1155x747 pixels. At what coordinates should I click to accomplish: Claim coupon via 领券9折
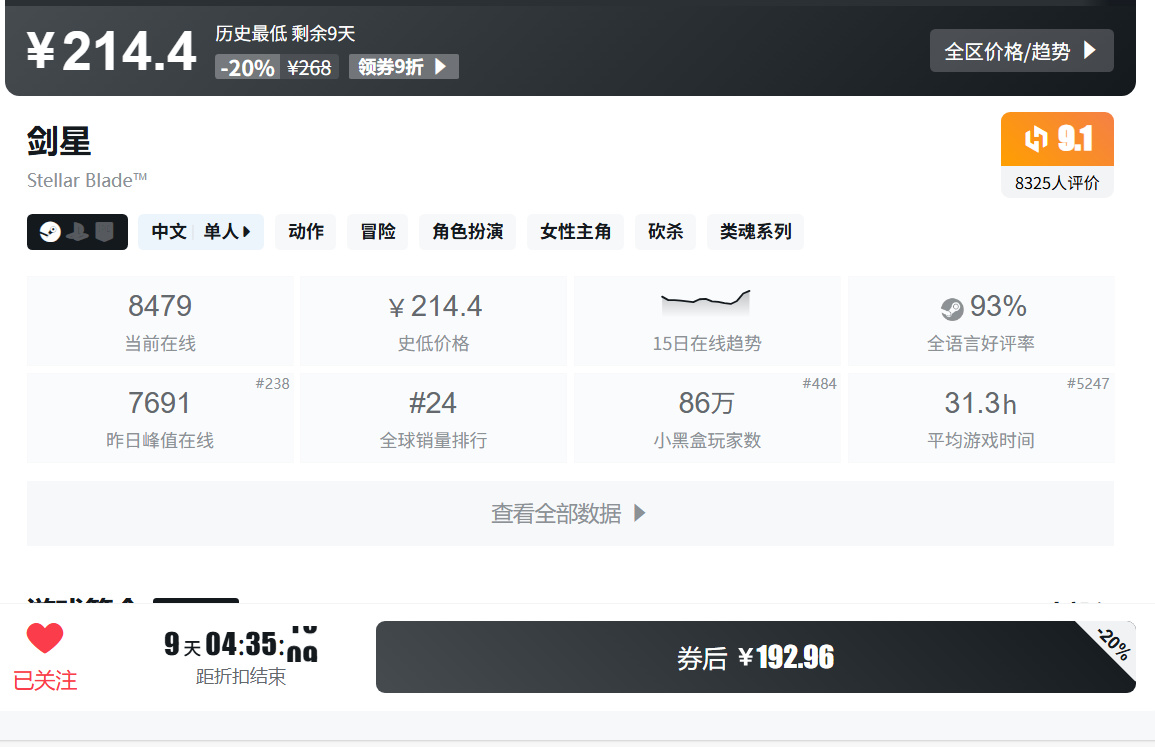point(404,67)
